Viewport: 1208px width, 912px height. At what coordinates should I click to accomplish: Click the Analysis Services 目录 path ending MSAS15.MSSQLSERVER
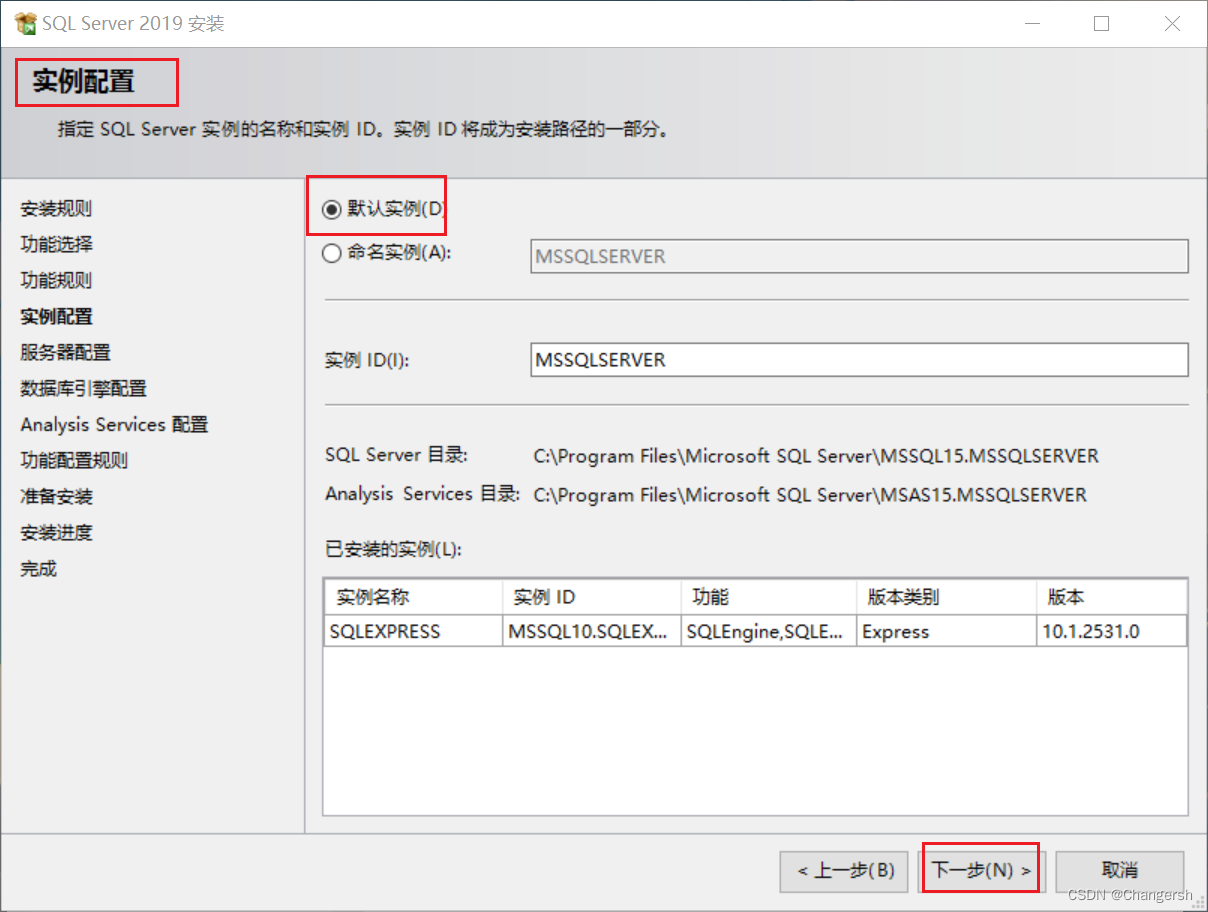(810, 495)
